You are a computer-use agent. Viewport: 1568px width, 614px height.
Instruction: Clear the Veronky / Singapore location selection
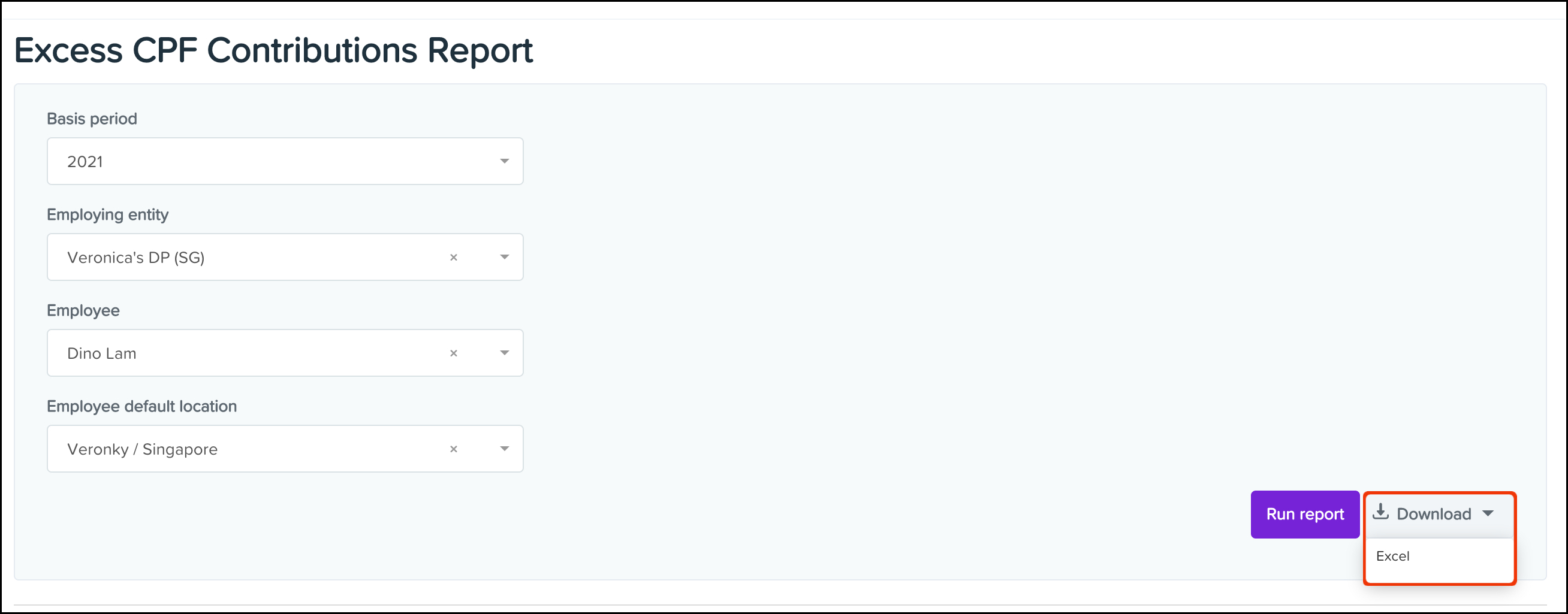pyautogui.click(x=454, y=449)
